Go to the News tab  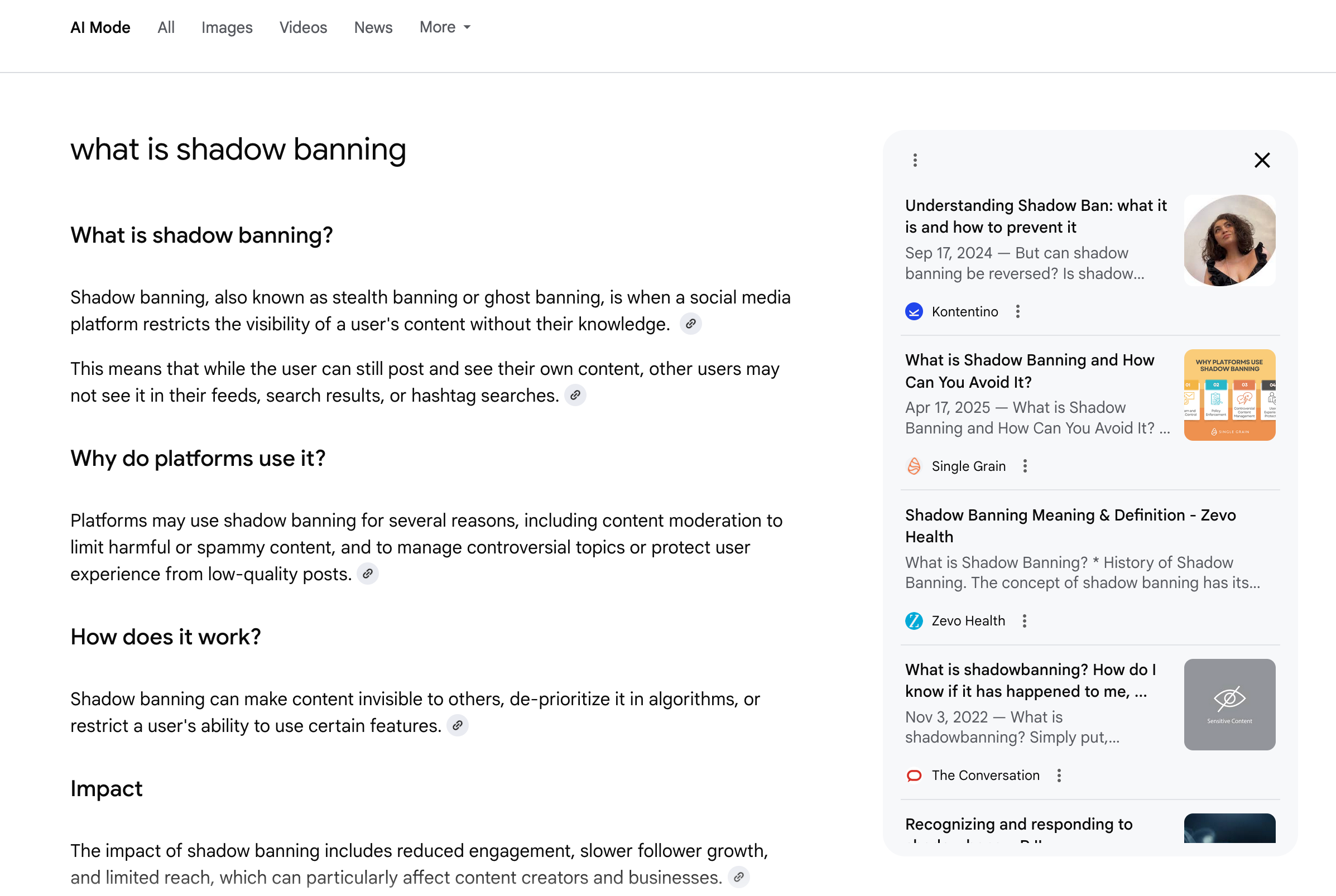click(373, 27)
